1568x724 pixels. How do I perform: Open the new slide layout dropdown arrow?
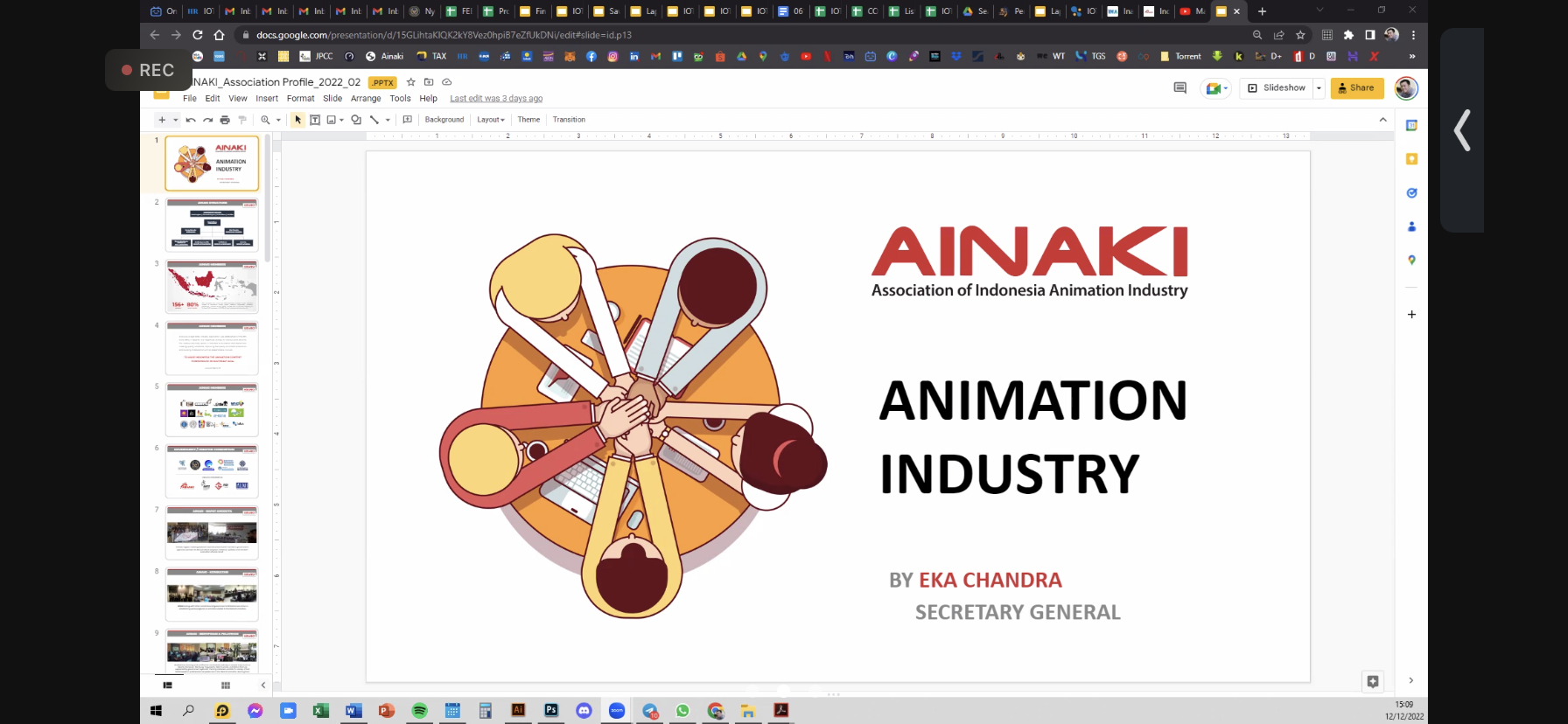pos(175,120)
